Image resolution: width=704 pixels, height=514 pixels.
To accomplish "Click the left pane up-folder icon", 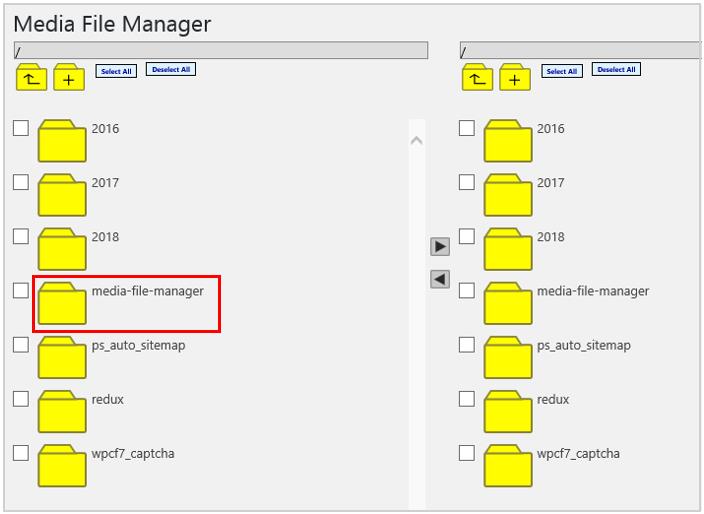I will coord(31,77).
